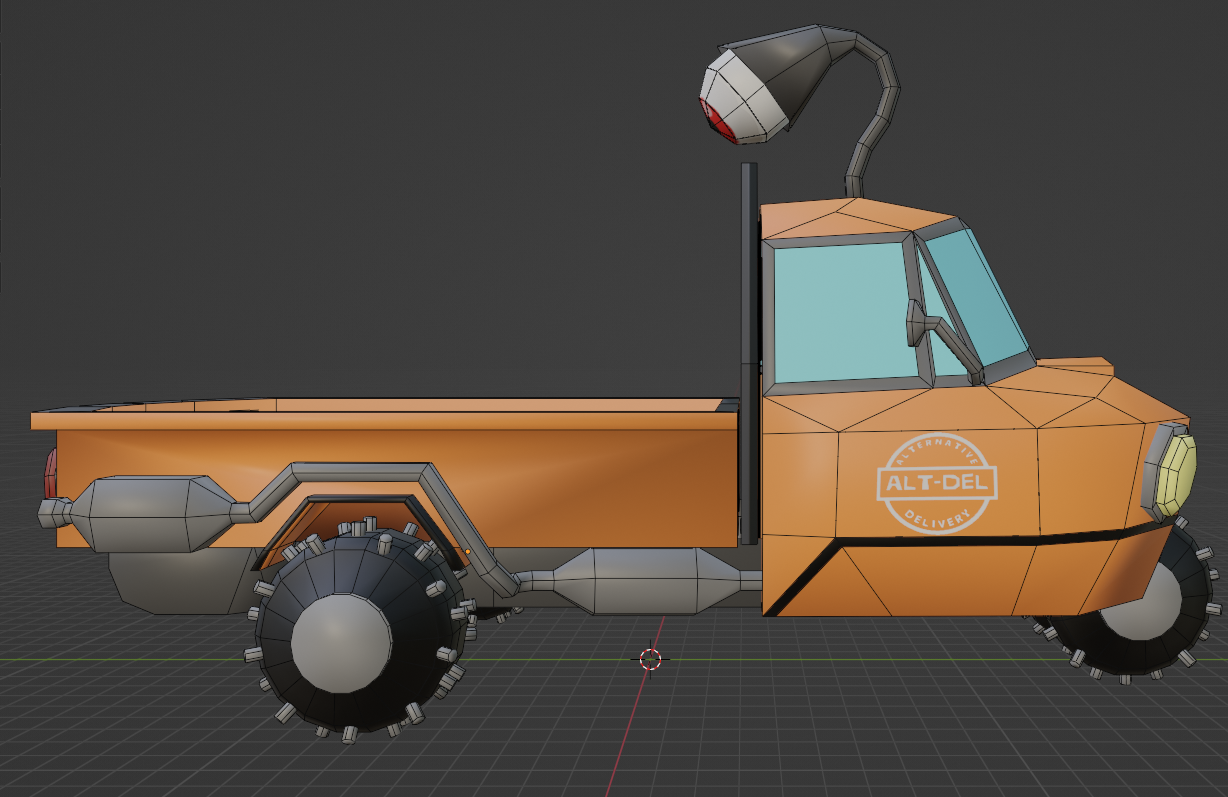Click the red taillight at the truck rear

pos(50,474)
